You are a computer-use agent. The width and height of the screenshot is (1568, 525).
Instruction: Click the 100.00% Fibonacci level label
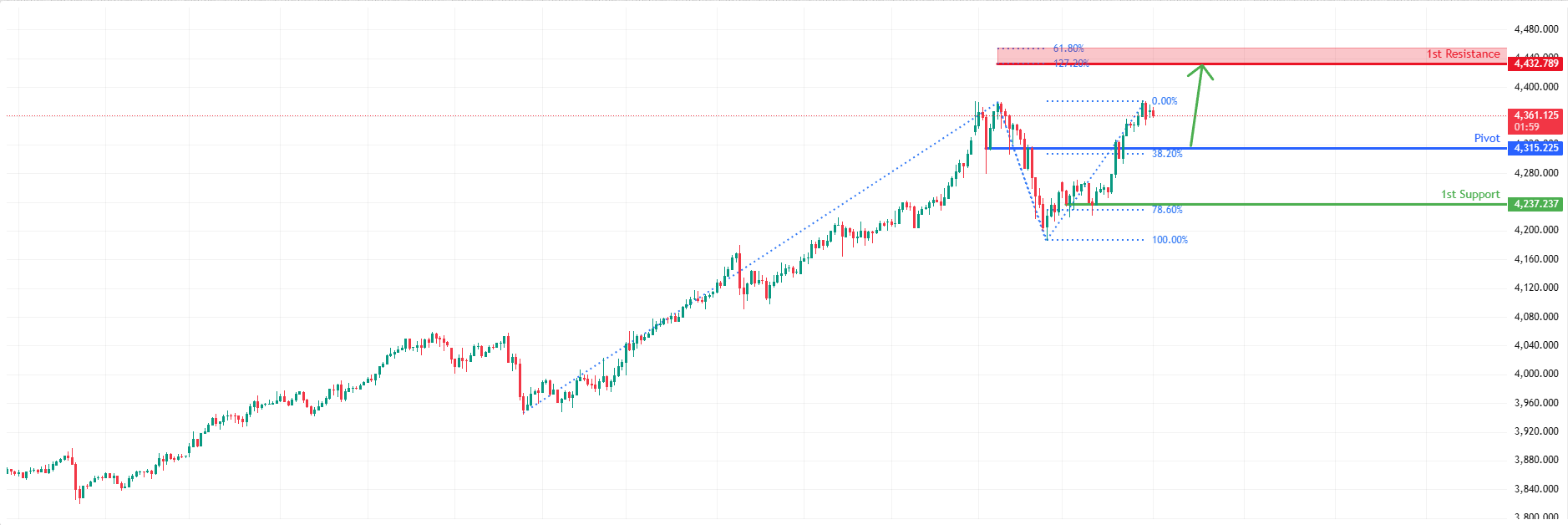click(x=1170, y=240)
